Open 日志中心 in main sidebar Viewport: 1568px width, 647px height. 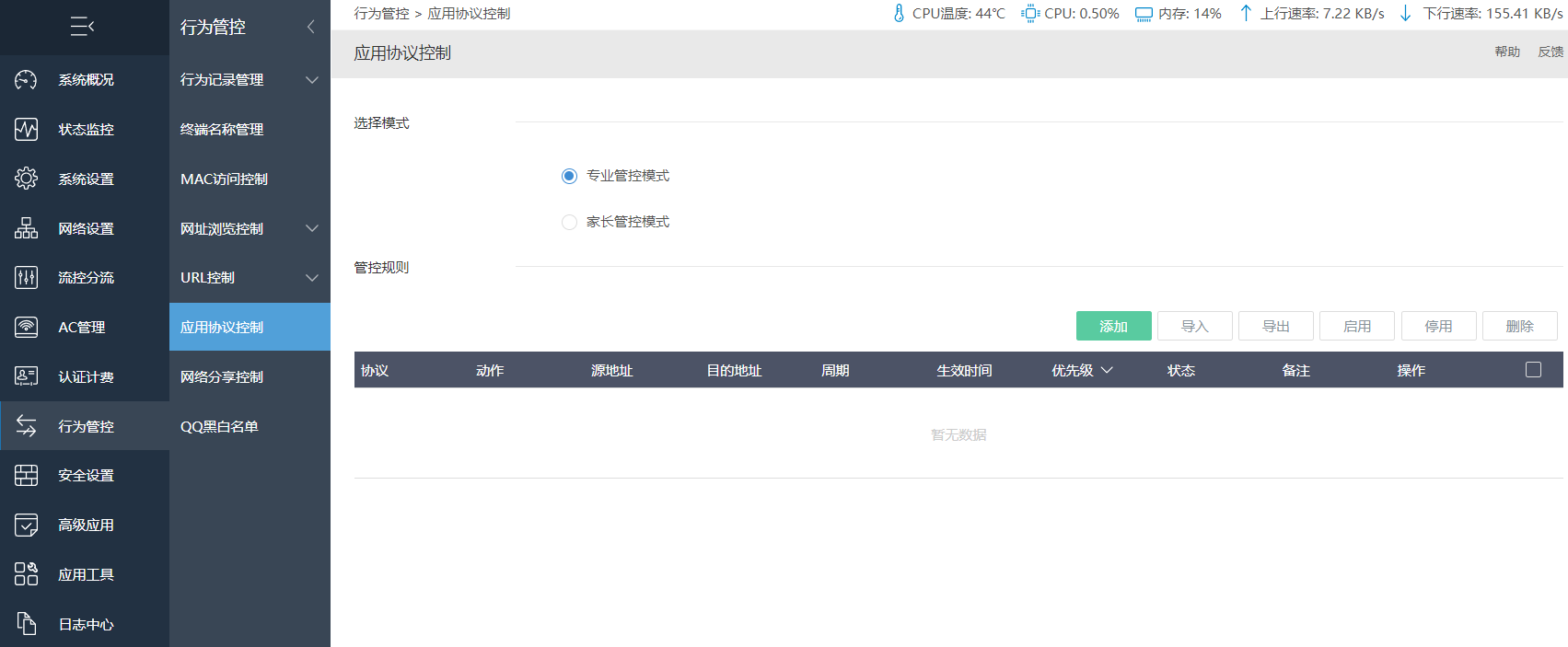coord(85,624)
